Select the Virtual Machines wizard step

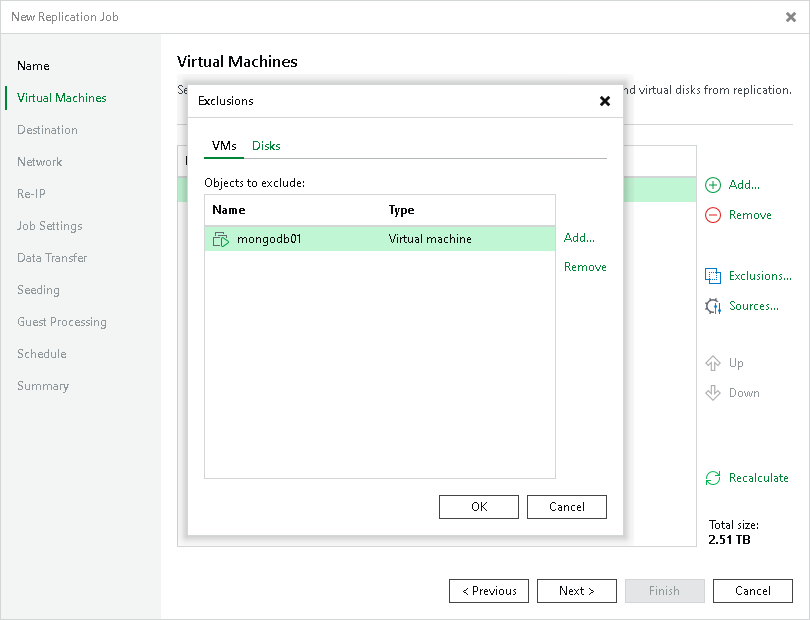[x=61, y=98]
